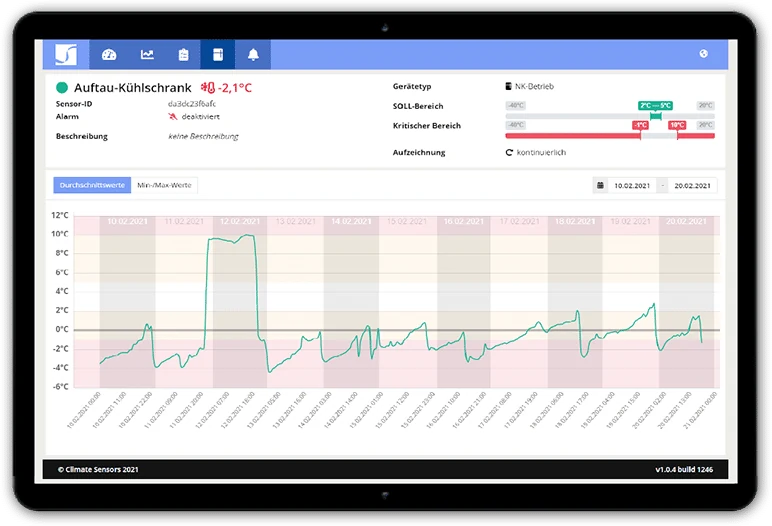
Task: Click the globe language icon
Action: (704, 54)
